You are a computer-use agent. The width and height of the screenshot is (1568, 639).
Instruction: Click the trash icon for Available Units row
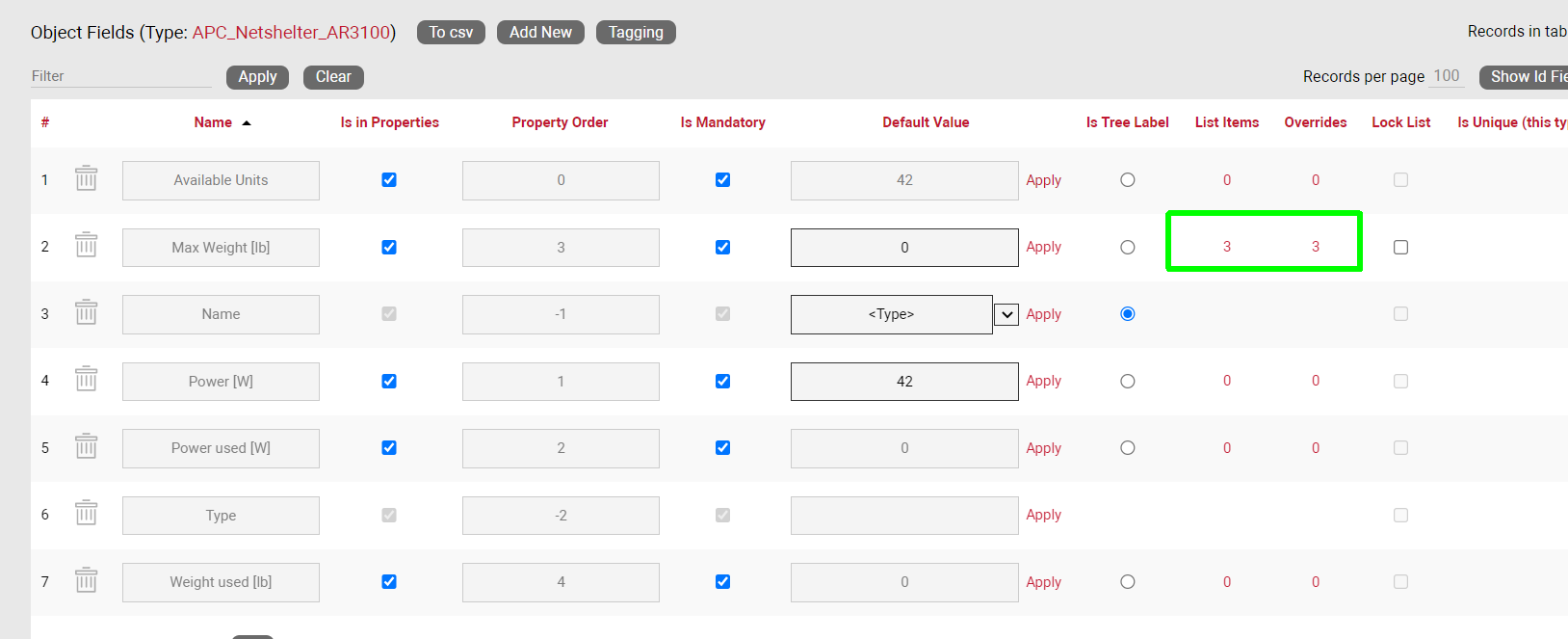point(86,179)
